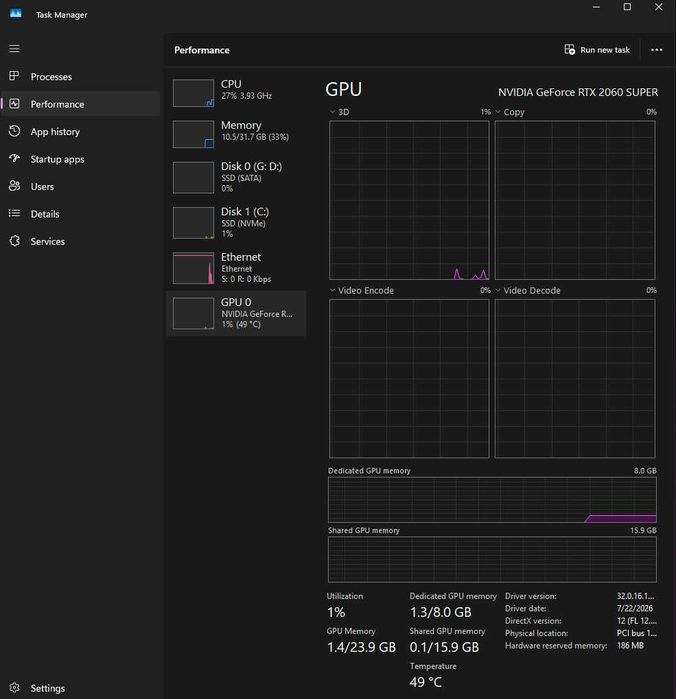Click the Hardware reserved memory 186 MB value
The width and height of the screenshot is (676, 699).
coord(630,645)
